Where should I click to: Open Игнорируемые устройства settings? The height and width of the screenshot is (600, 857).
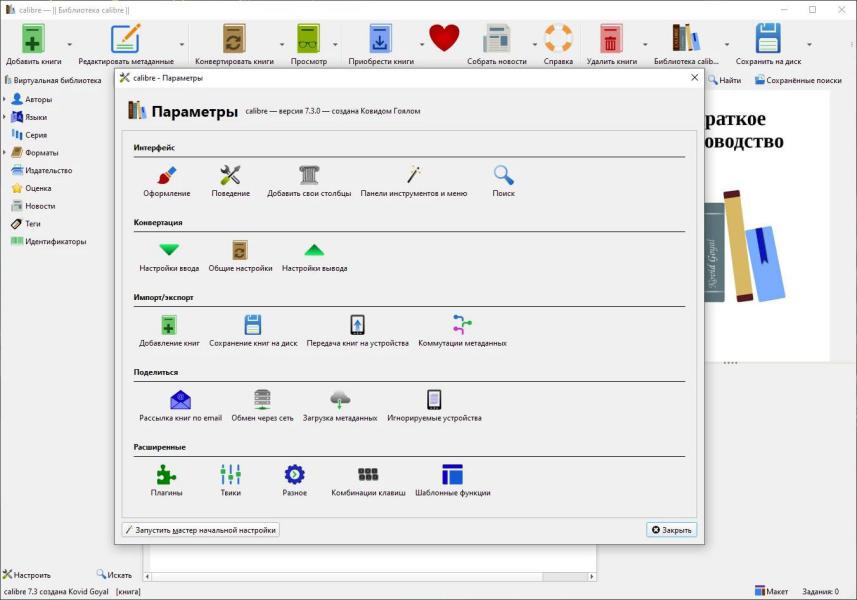click(x=435, y=406)
